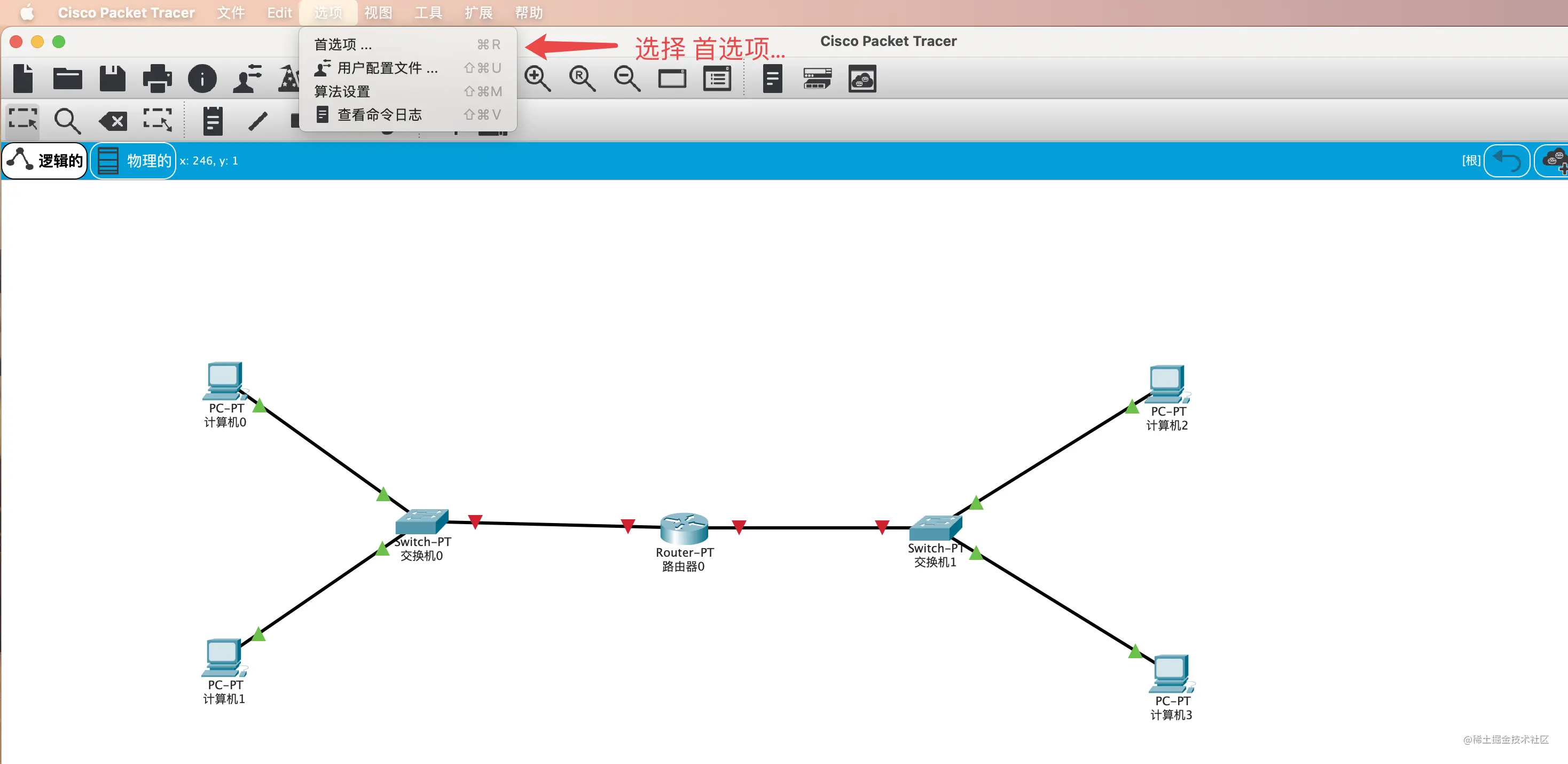The image size is (1568, 764).
Task: Click the Print icon
Action: pyautogui.click(x=157, y=79)
